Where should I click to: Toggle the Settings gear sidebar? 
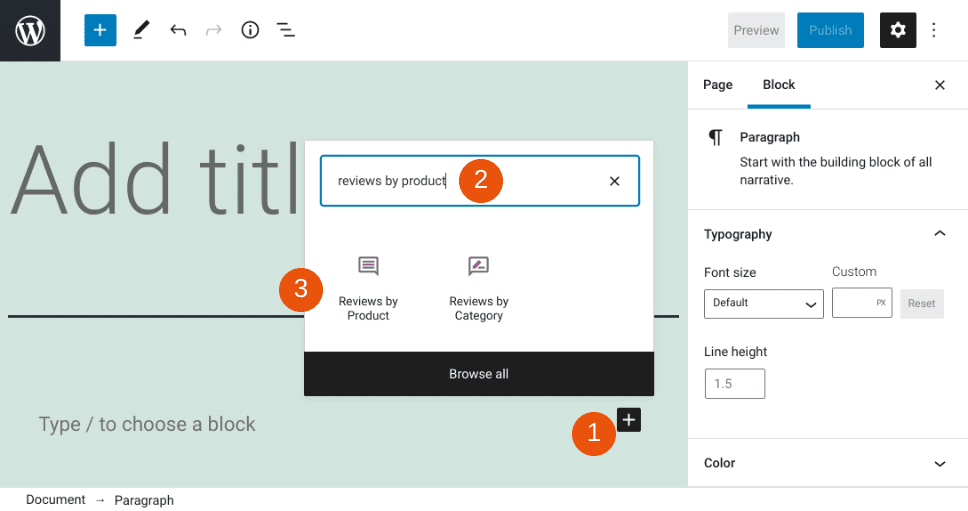(897, 30)
